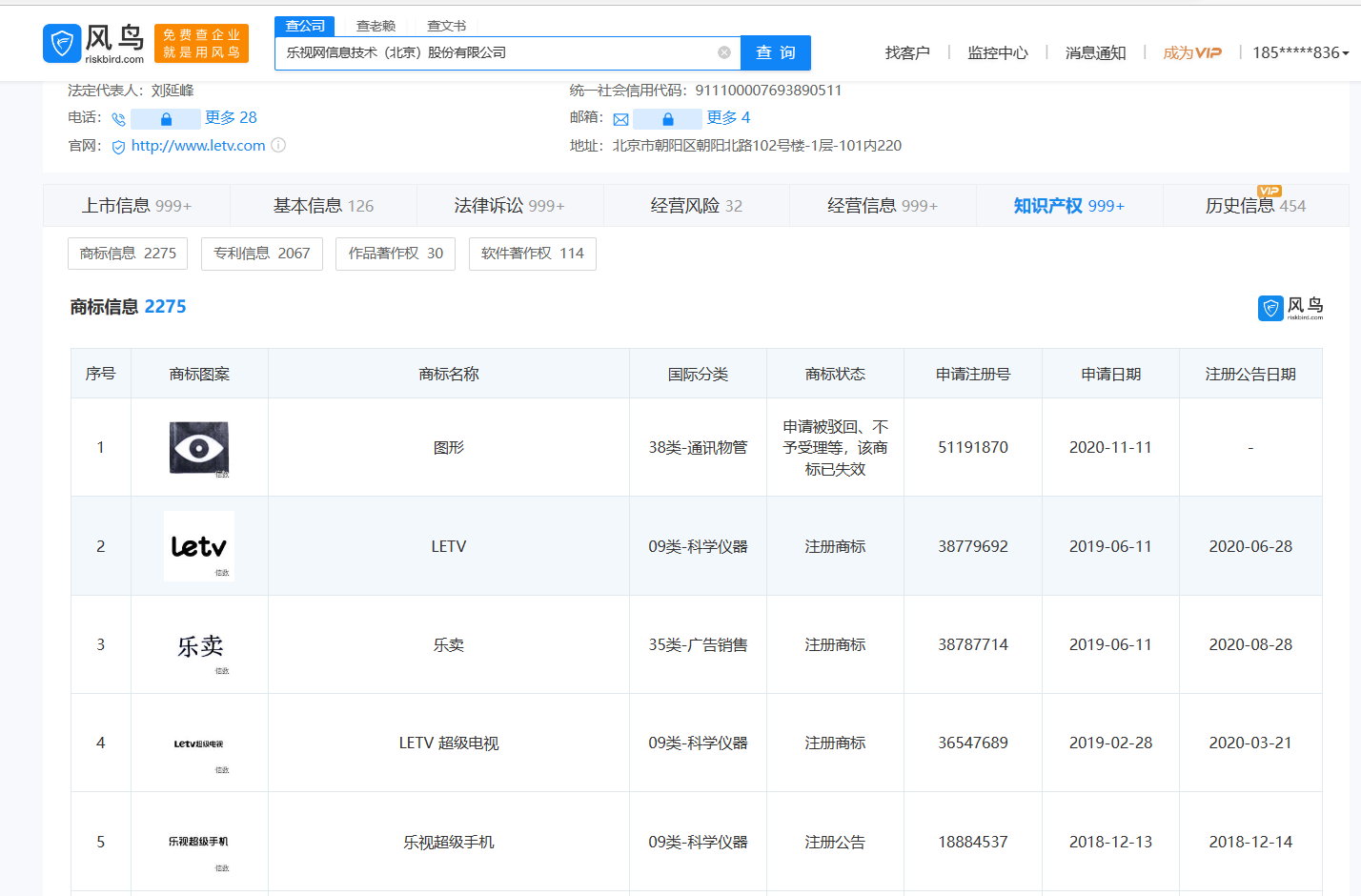Click registration number 36547689
Image resolution: width=1361 pixels, height=896 pixels.
coord(973,743)
